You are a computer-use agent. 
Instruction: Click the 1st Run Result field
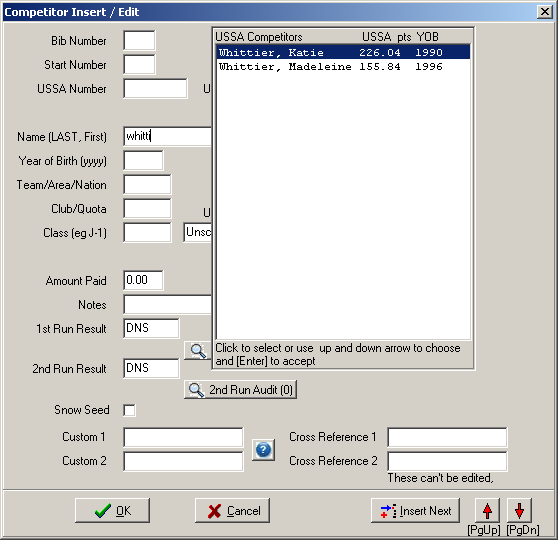coord(151,328)
